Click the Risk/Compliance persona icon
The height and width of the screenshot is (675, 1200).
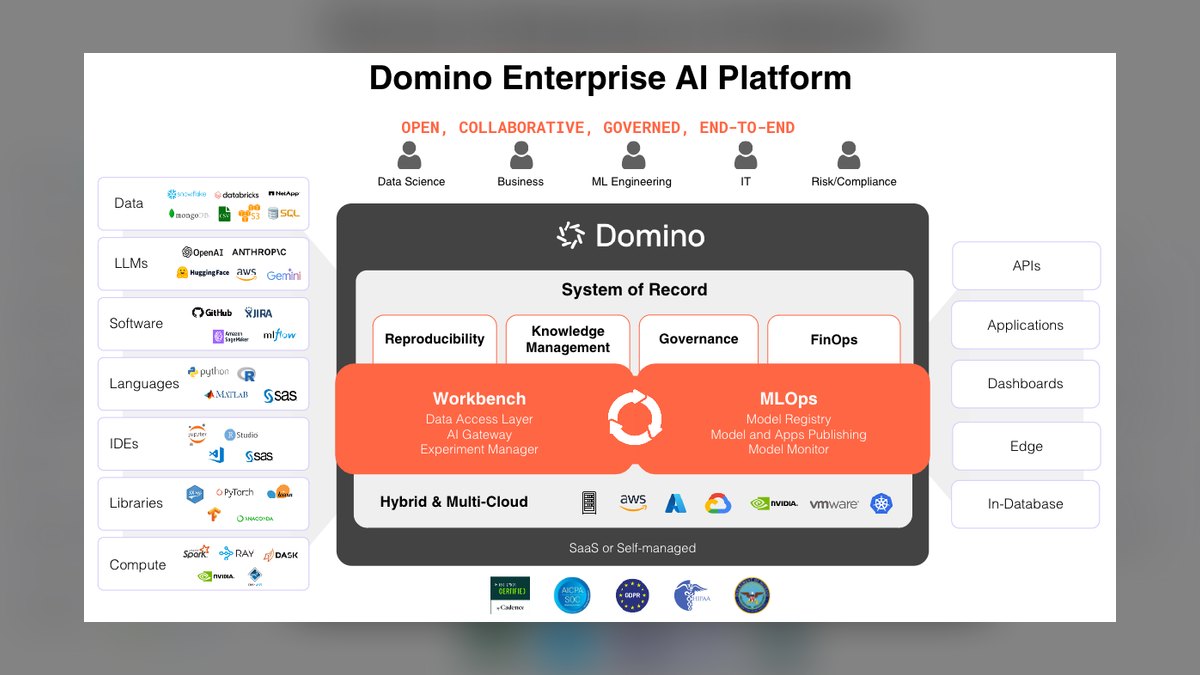coord(849,156)
